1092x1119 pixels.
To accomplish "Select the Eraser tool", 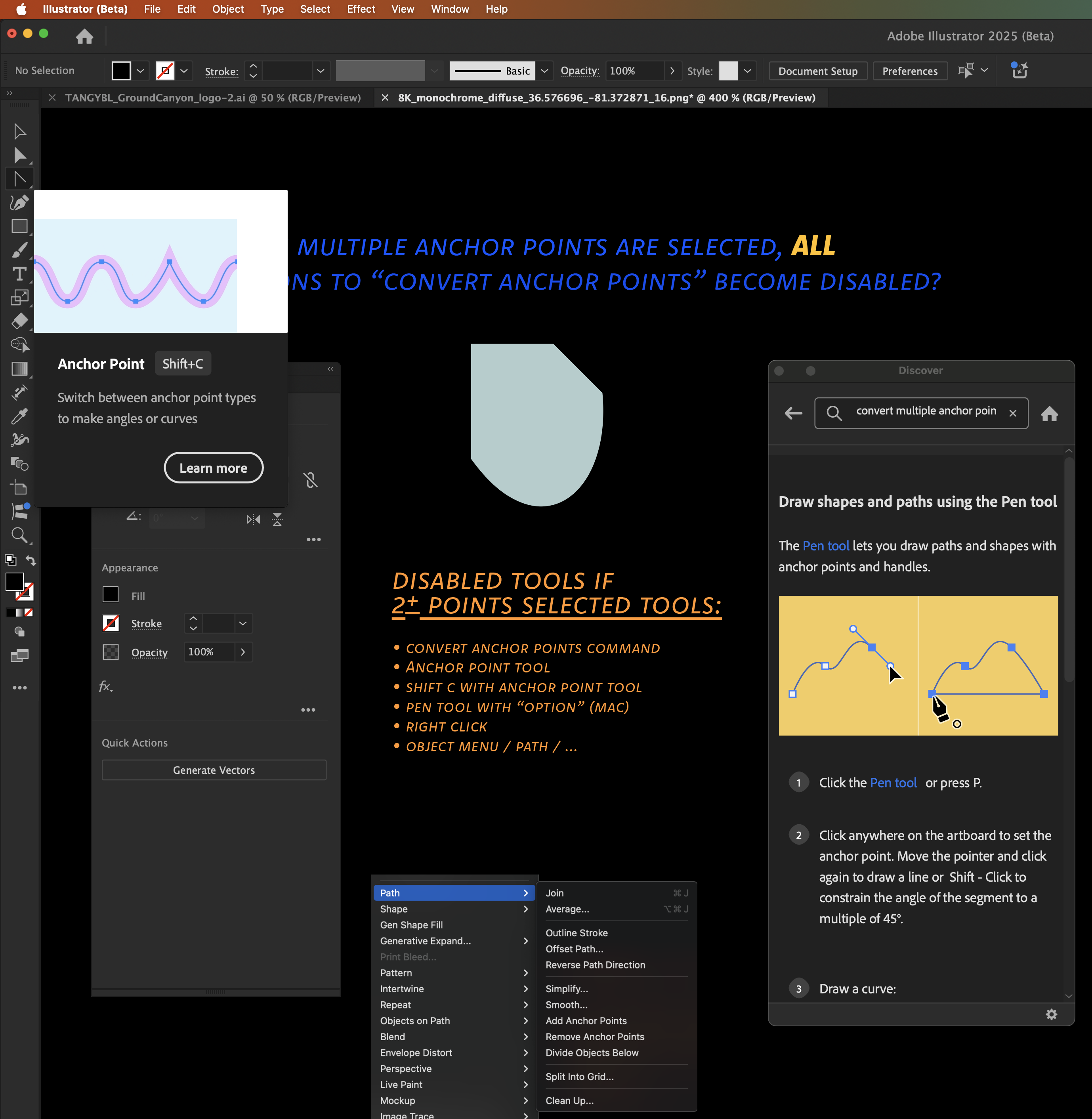I will pyautogui.click(x=19, y=321).
